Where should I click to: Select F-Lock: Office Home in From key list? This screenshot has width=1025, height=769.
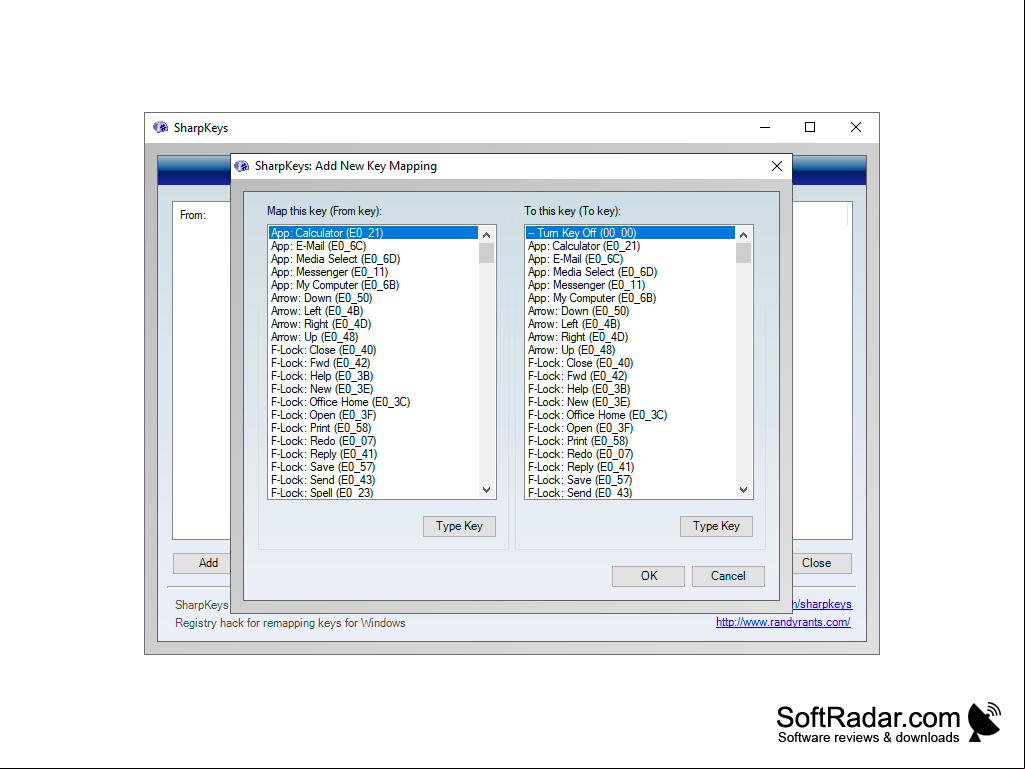pyautogui.click(x=373, y=402)
